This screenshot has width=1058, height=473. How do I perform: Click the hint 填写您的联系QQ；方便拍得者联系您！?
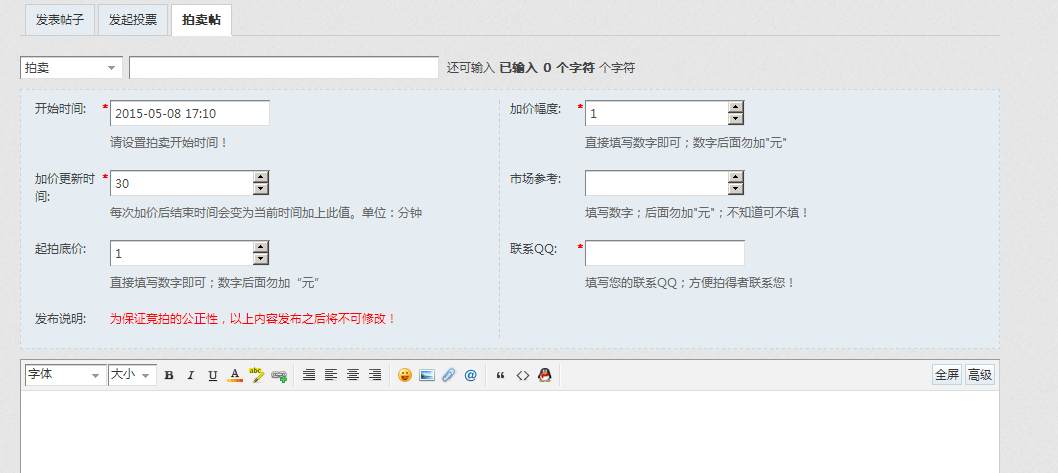[x=690, y=283]
